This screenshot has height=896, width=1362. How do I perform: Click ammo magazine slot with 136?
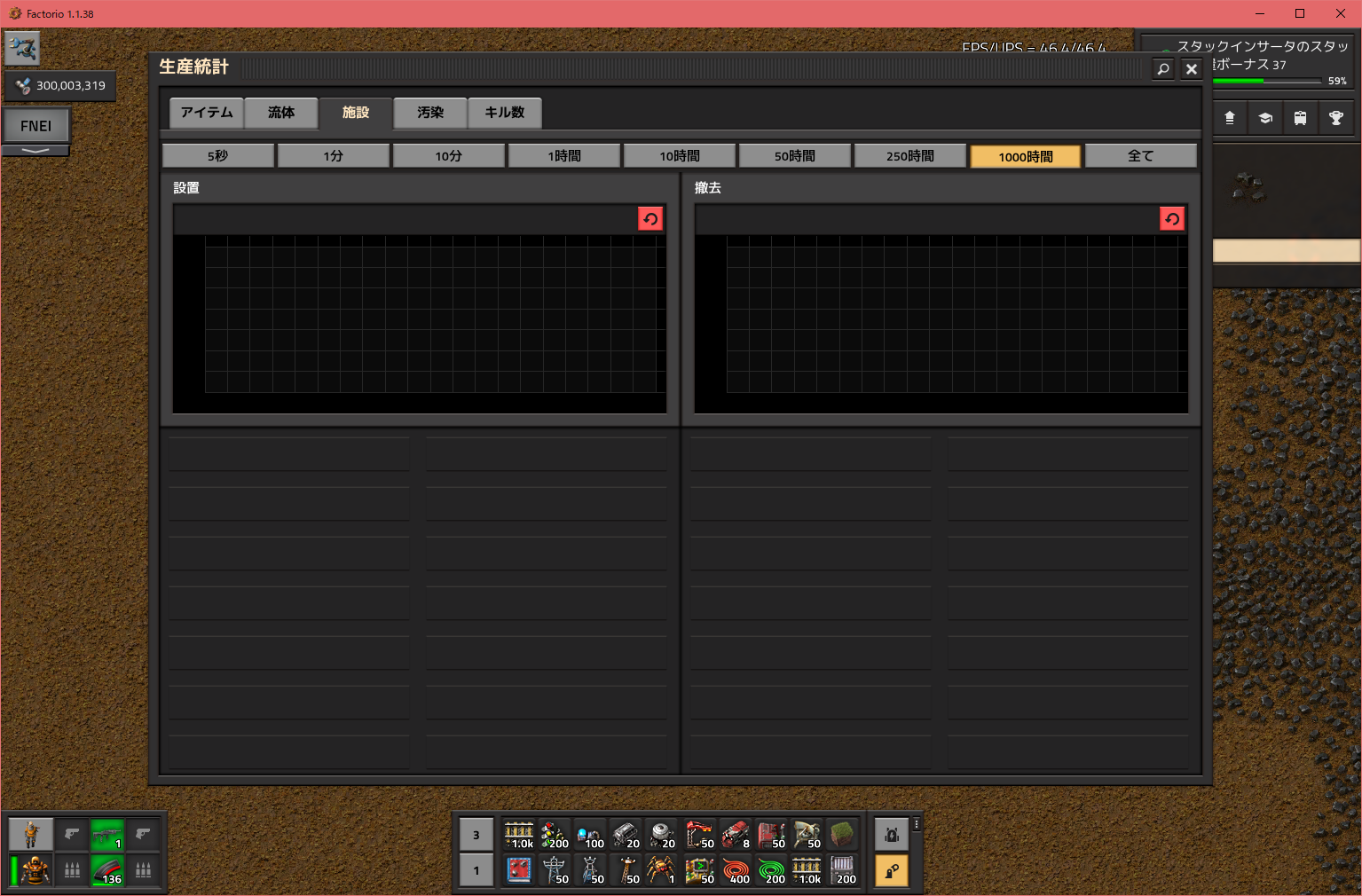[x=107, y=870]
